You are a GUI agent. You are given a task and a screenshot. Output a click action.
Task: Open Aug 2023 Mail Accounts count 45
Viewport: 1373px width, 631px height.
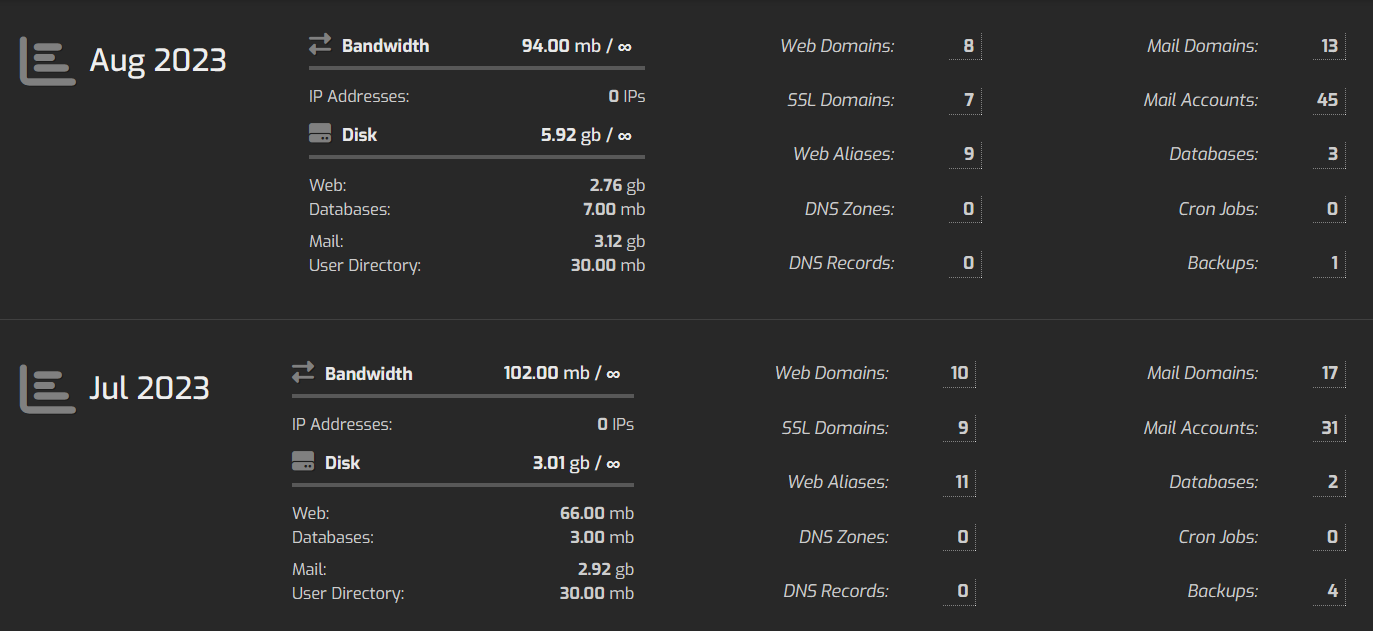click(1327, 100)
